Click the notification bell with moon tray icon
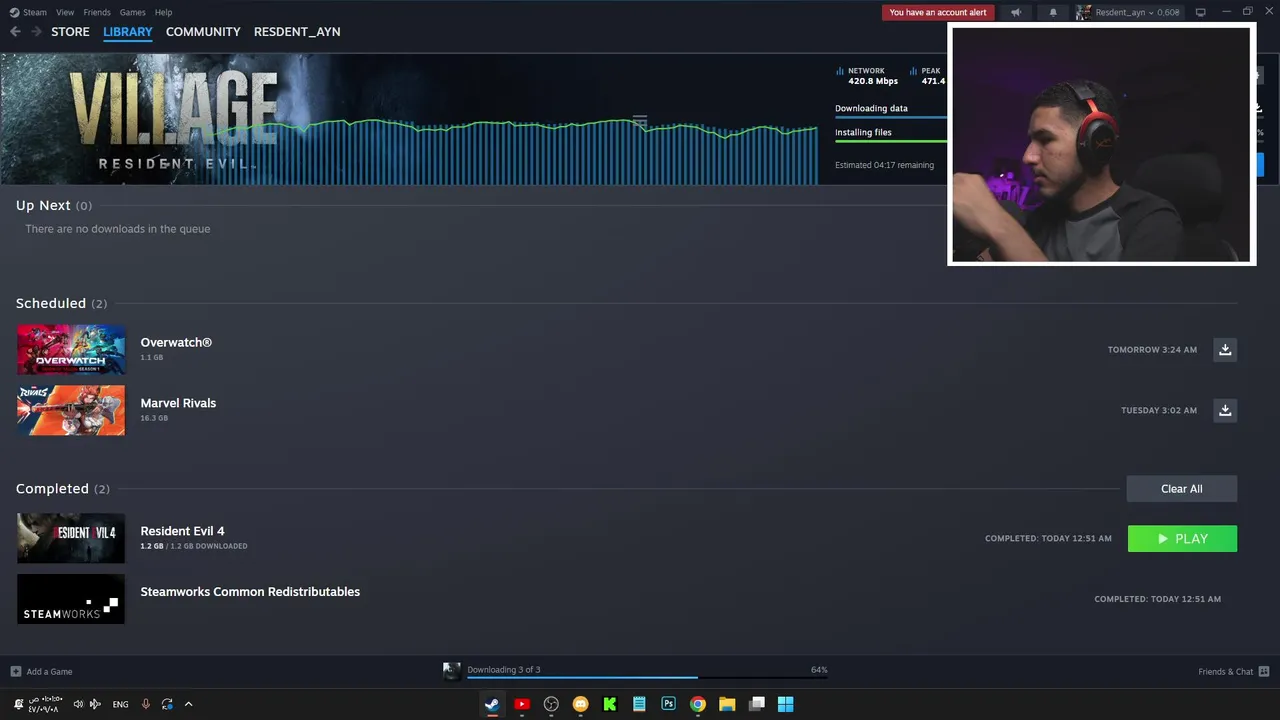Screen dimensions: 1280x720 pyautogui.click(x=18, y=704)
